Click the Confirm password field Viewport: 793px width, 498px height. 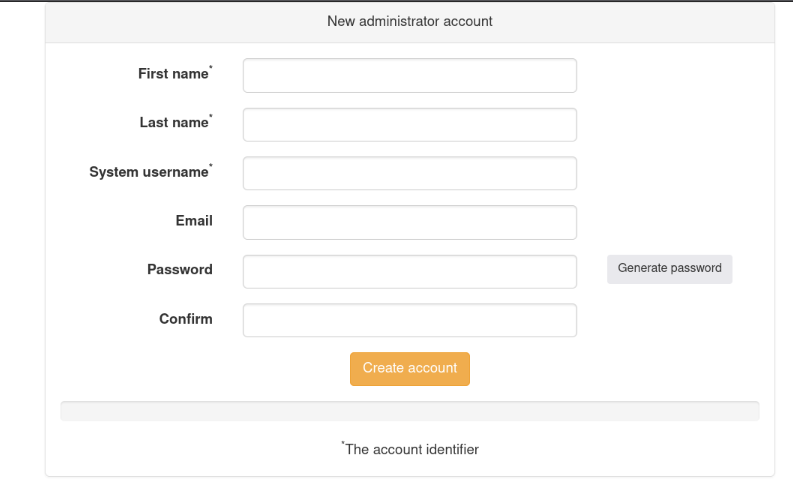pos(409,320)
